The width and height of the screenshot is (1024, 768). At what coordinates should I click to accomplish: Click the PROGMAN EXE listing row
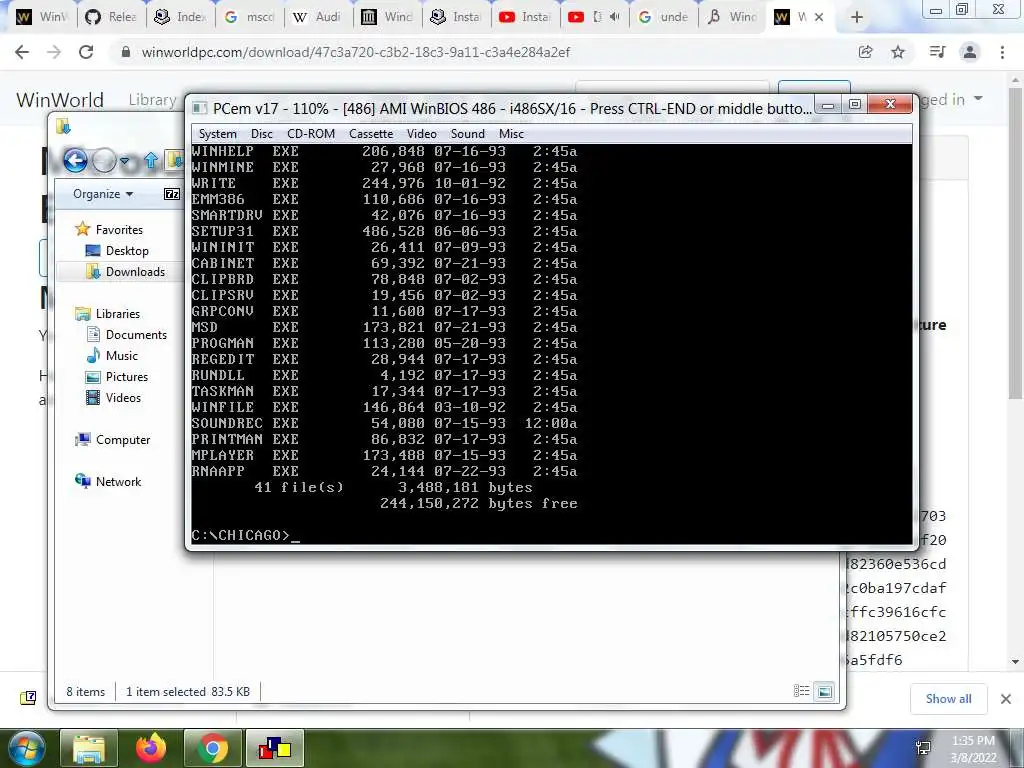point(384,344)
